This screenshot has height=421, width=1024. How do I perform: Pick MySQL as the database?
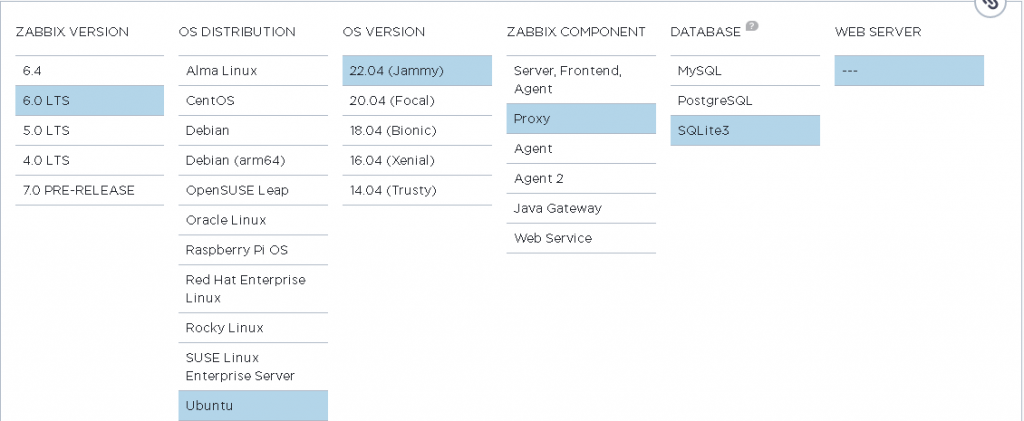point(745,71)
